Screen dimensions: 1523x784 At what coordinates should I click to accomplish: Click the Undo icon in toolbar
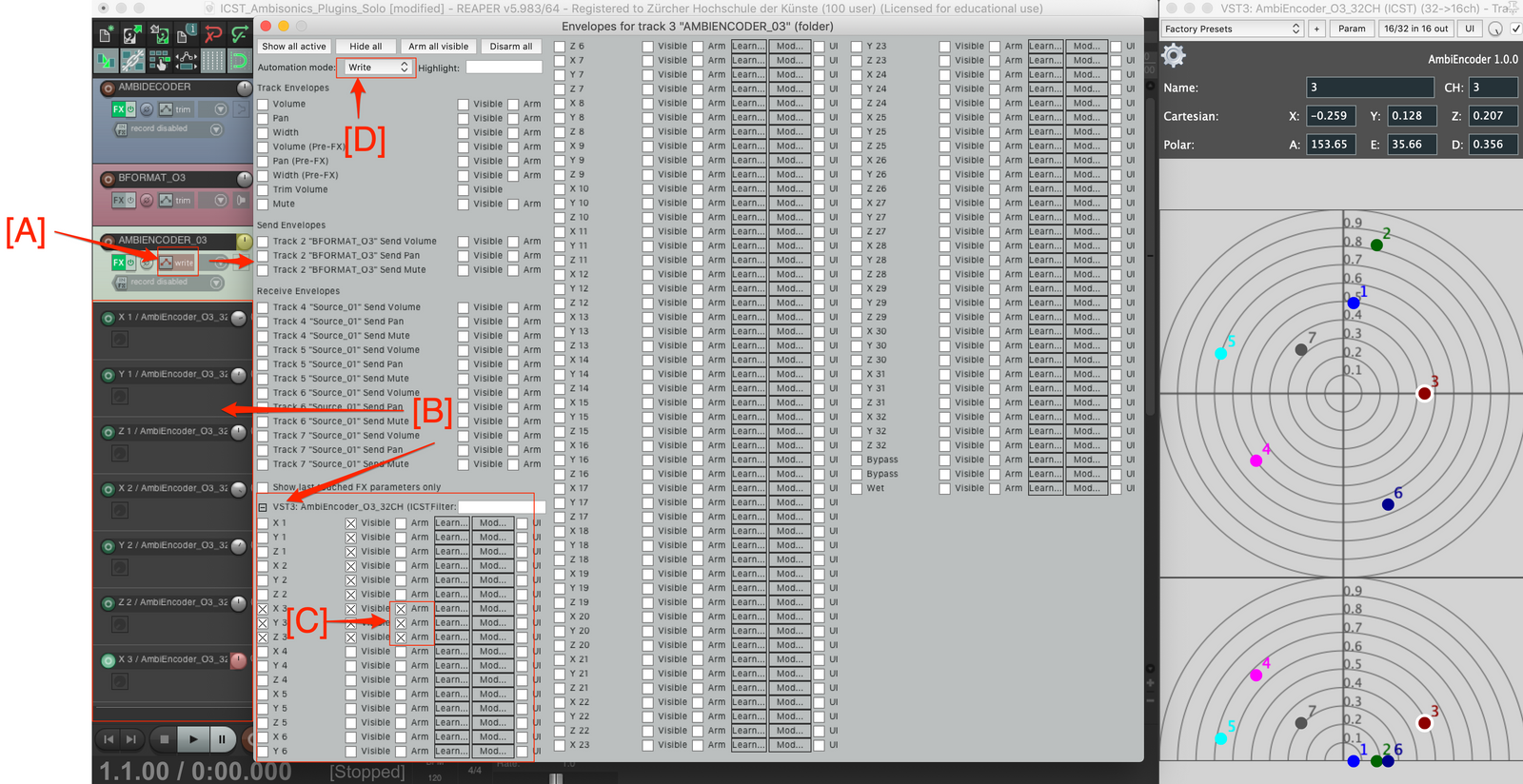tap(213, 35)
